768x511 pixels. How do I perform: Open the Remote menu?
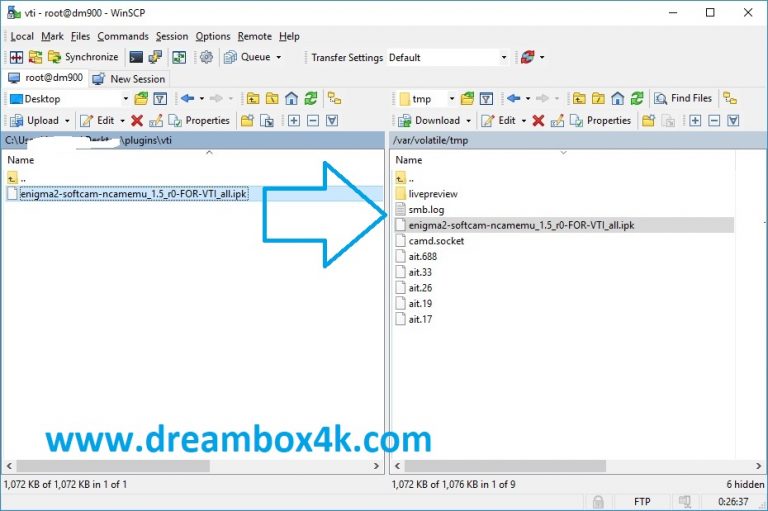255,36
